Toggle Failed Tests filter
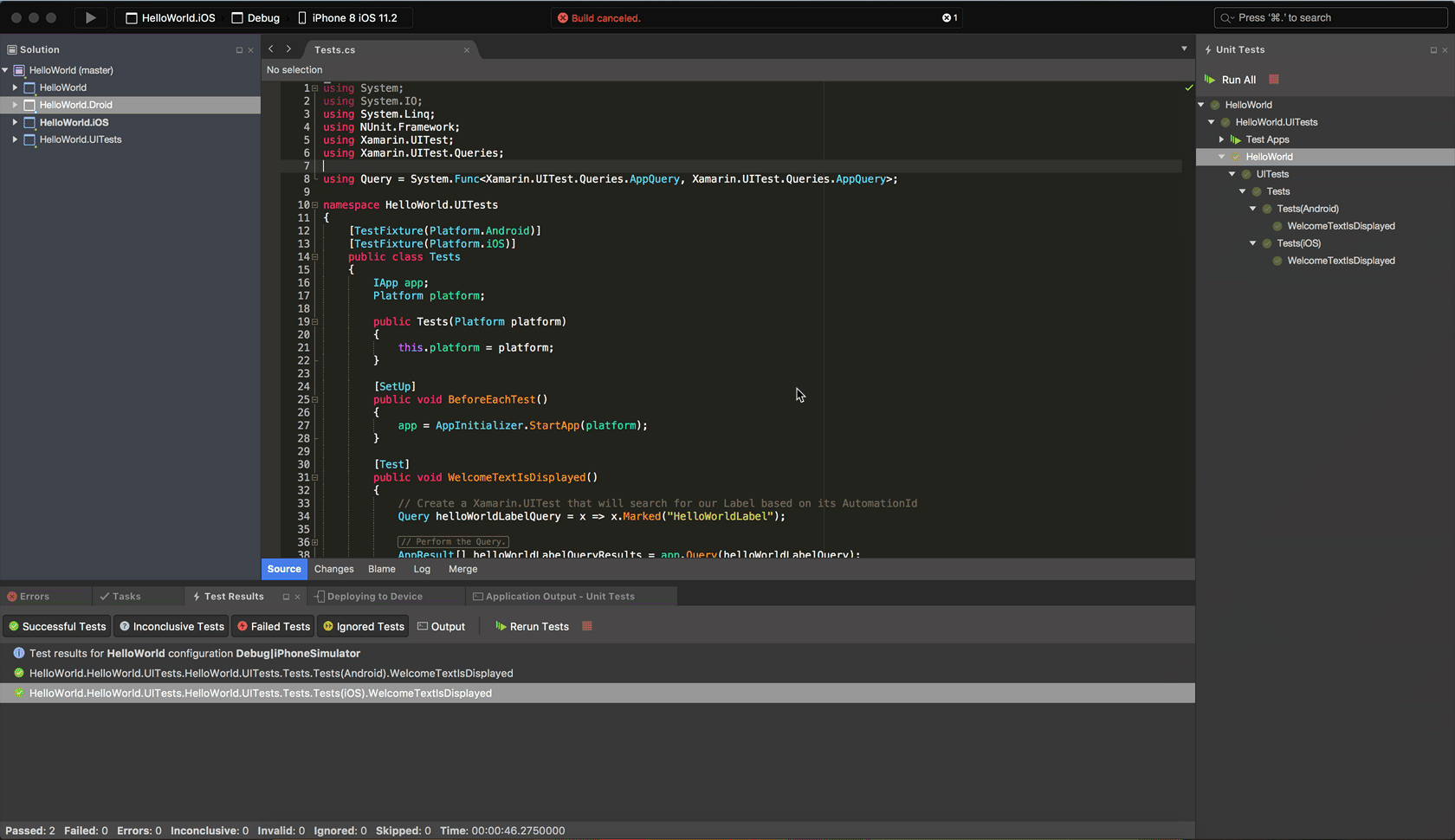 (274, 626)
